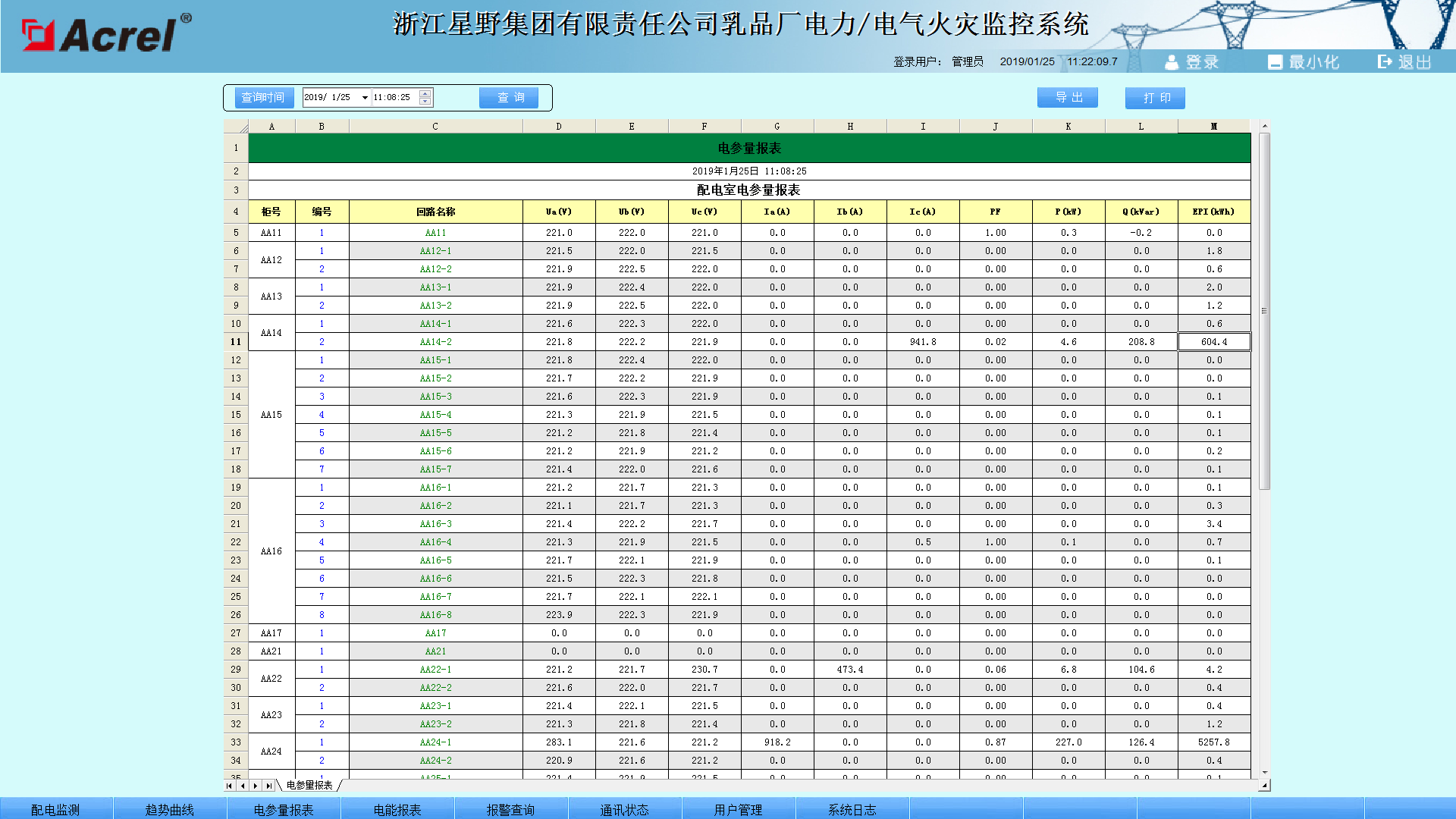This screenshot has height=819, width=1456.
Task: Open the 报警查询 tab
Action: coord(511,809)
